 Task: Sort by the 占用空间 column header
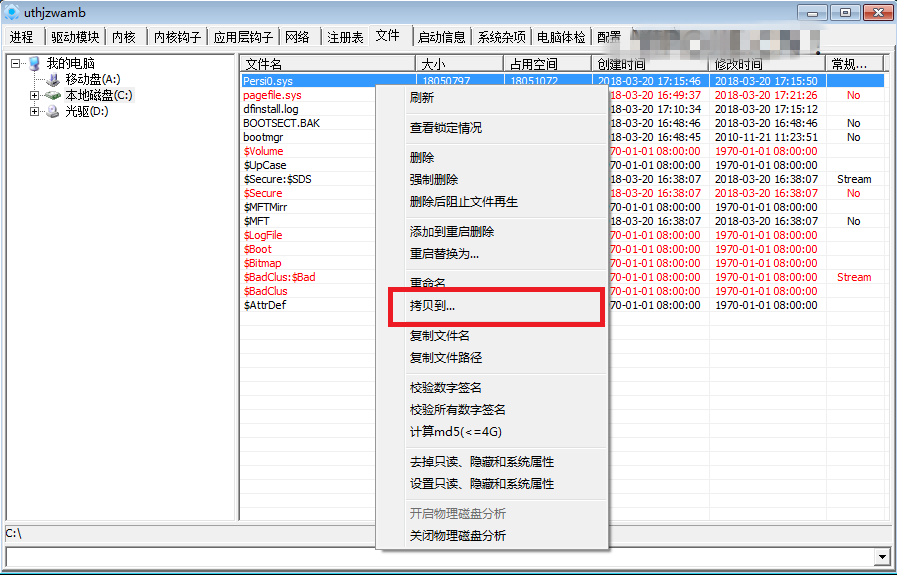(x=547, y=64)
